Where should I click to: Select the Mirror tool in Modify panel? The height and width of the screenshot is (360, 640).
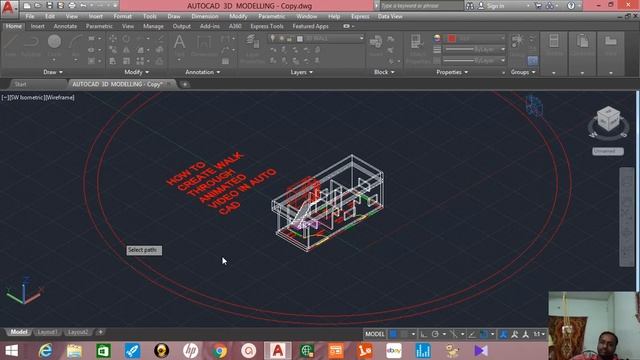126,50
